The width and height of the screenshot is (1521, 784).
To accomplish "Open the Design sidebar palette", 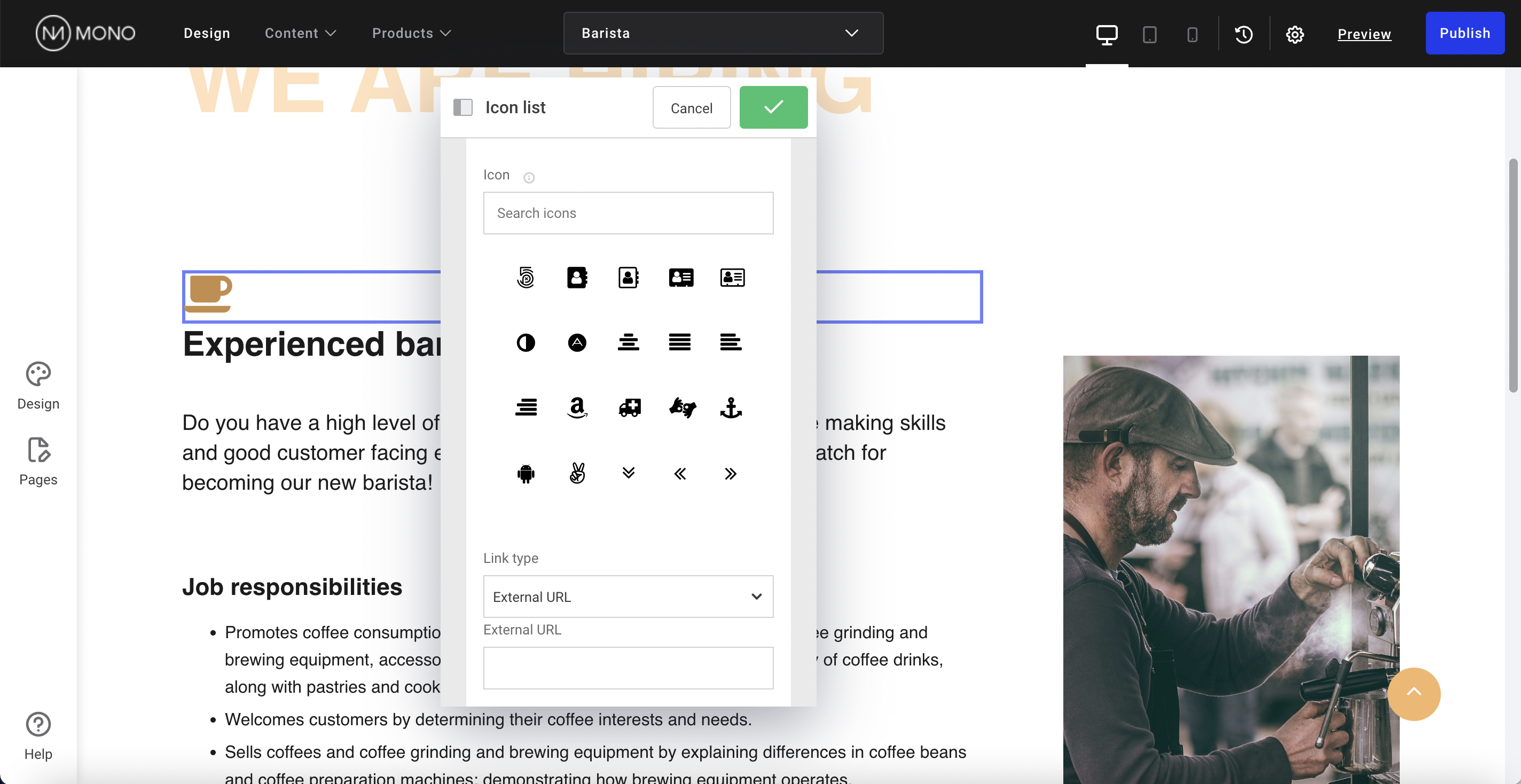I will tap(38, 386).
